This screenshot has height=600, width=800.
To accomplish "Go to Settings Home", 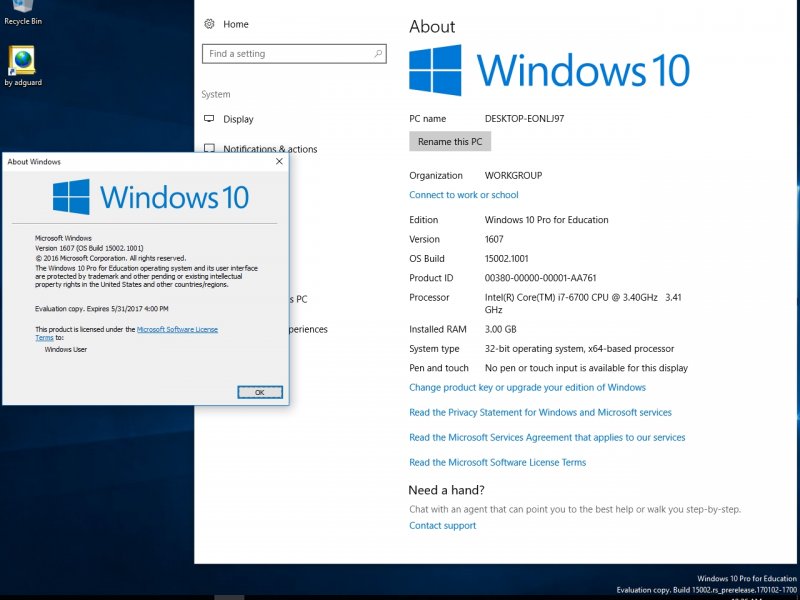I will 236,24.
